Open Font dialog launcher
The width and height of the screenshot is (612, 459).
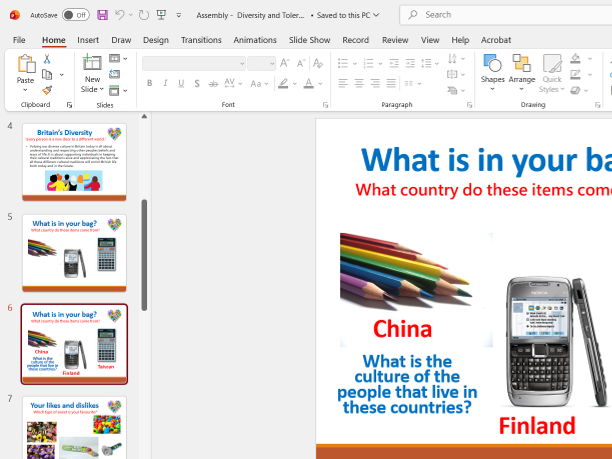pos(325,105)
